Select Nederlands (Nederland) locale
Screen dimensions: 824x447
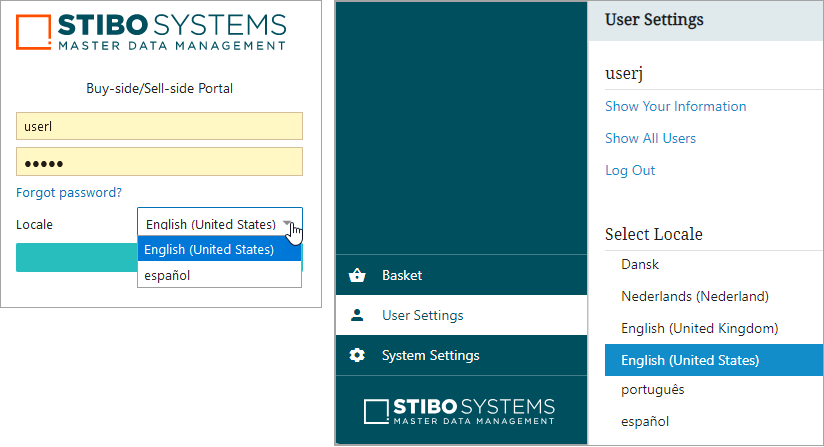(694, 296)
